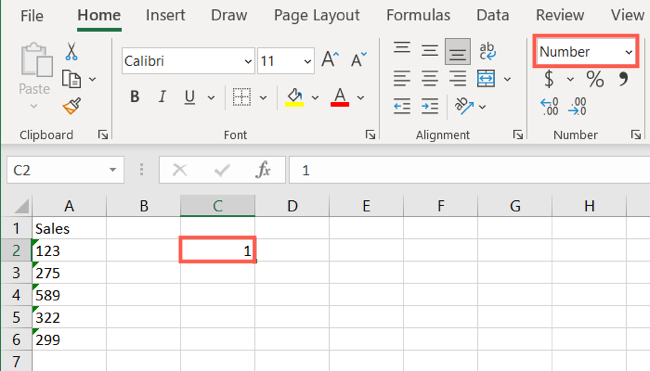The image size is (650, 371).
Task: Open the Number format dropdown
Action: click(x=628, y=52)
